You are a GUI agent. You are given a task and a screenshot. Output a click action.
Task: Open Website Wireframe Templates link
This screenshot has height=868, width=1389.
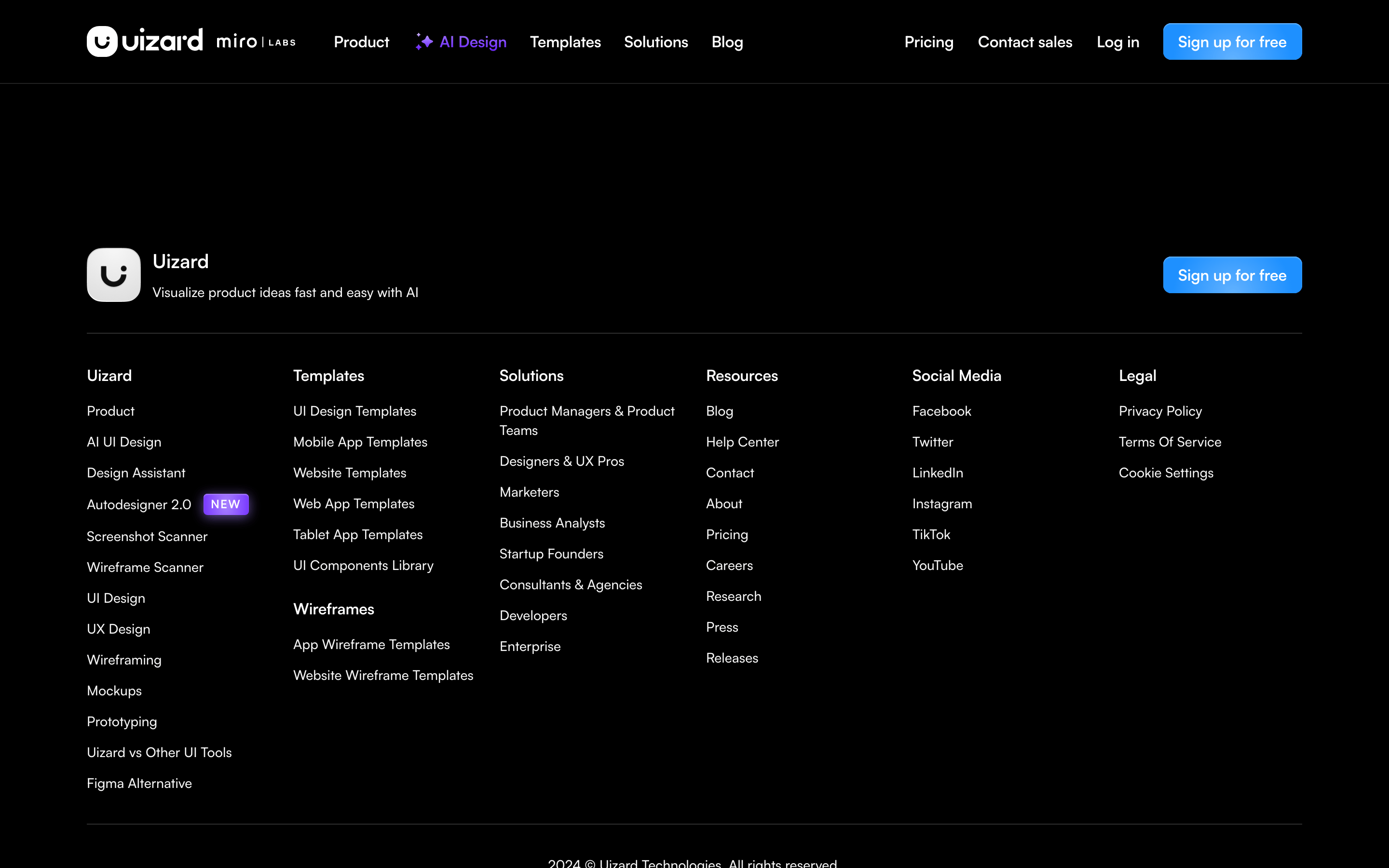pos(383,675)
